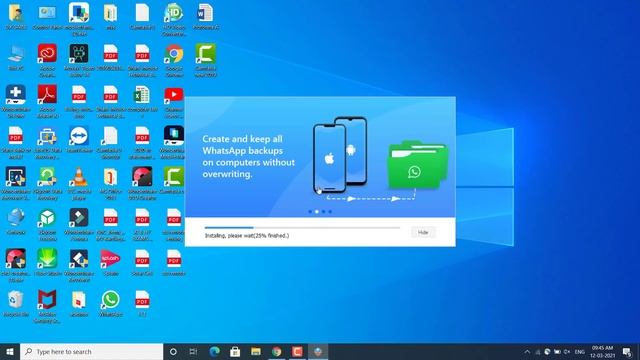This screenshot has height=360, width=640.
Task: Select the third carousel dot in the installer
Action: tap(323, 211)
